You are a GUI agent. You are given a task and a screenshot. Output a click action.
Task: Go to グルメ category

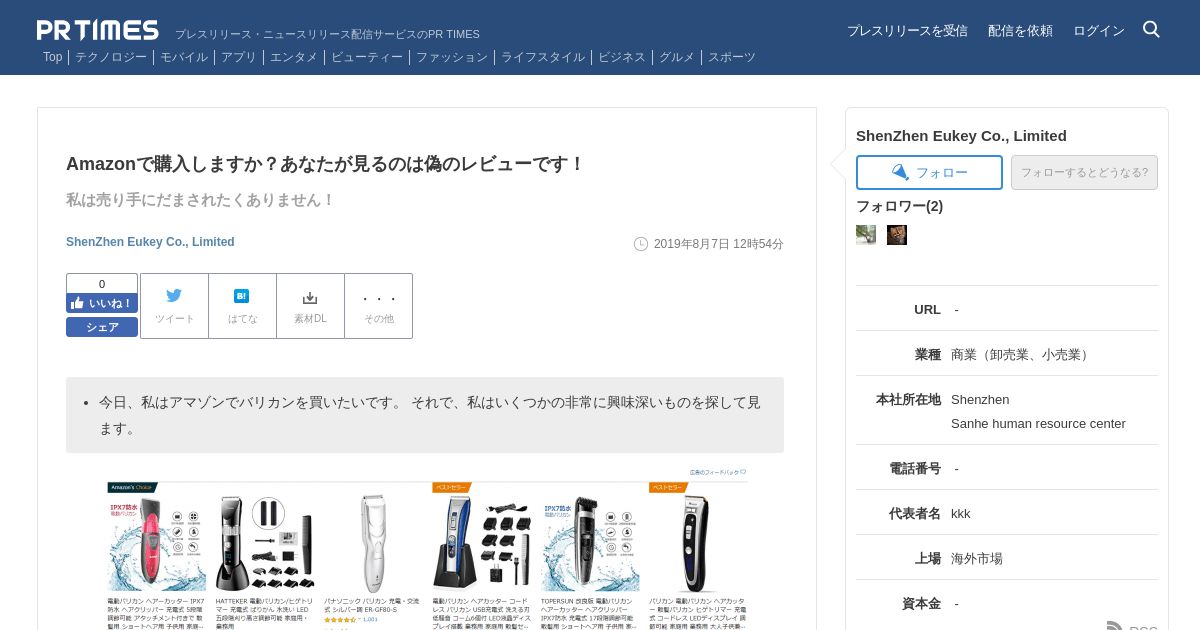677,57
